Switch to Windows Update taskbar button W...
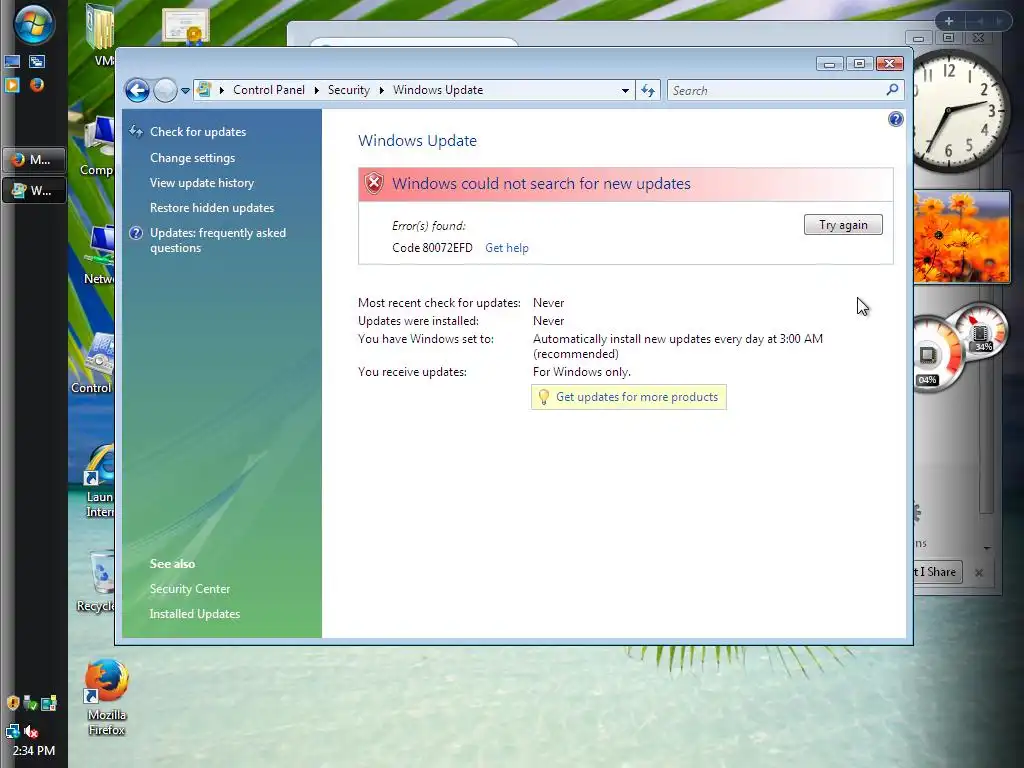 point(34,190)
